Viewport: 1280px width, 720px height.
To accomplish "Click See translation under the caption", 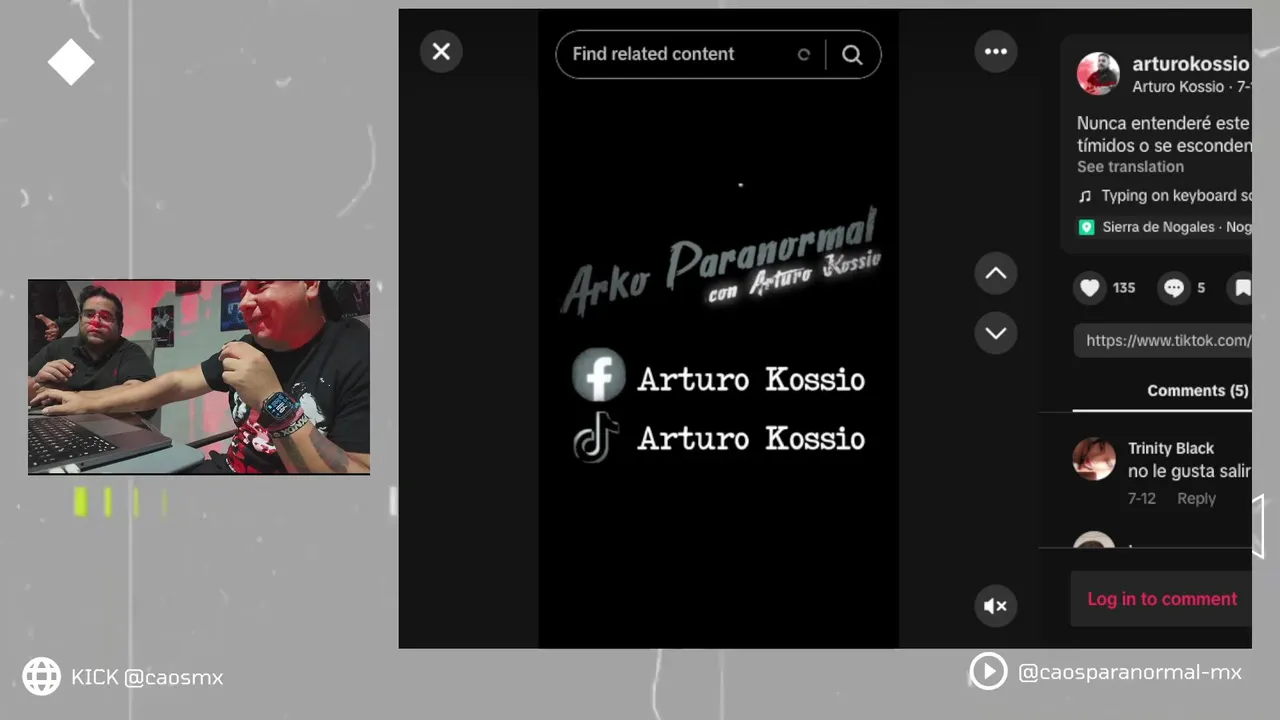I will 1130,167.
